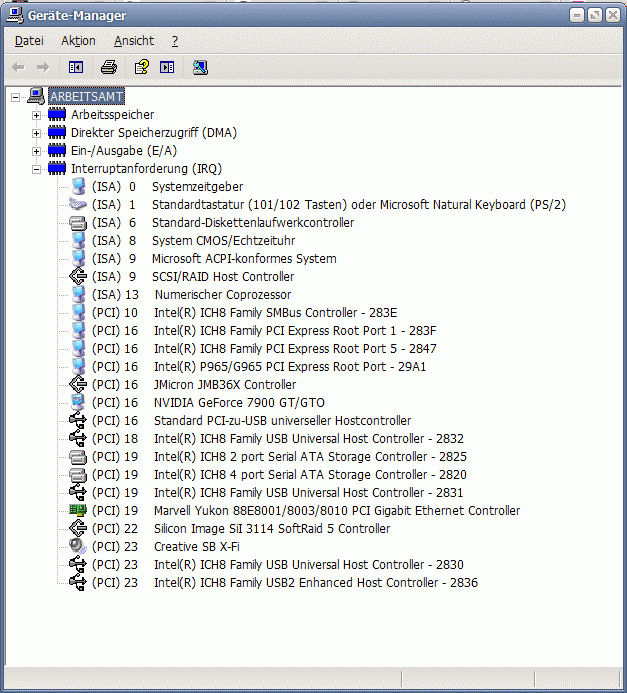
Task: Click storage icon for 4 port Serial ATA
Action: click(x=78, y=475)
